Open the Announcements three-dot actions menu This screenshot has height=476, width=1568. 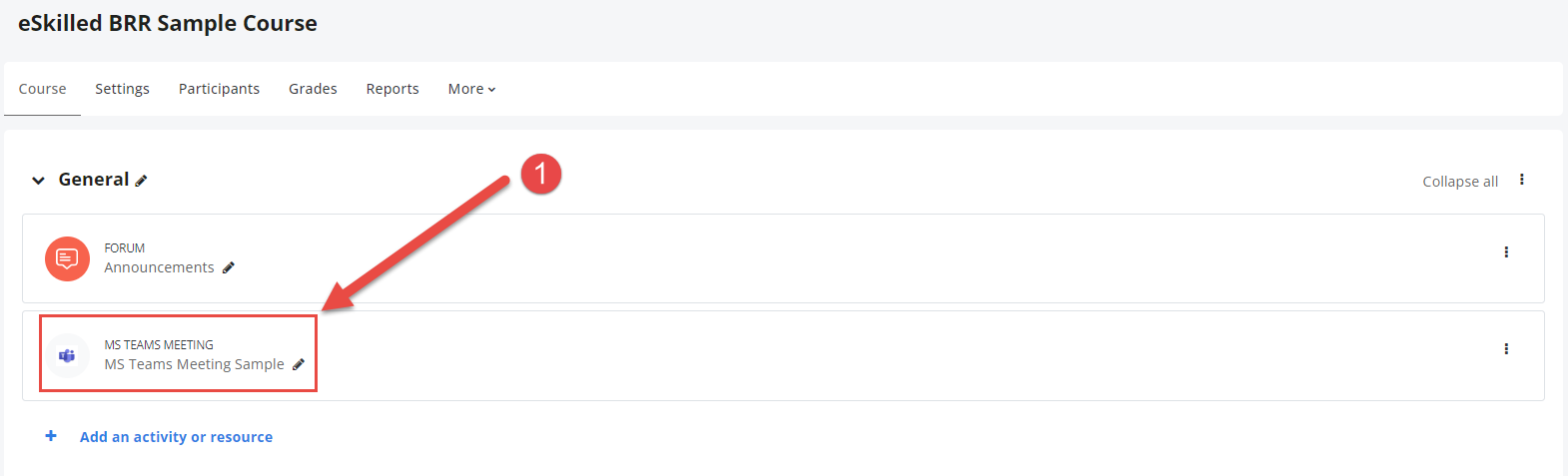click(1506, 252)
